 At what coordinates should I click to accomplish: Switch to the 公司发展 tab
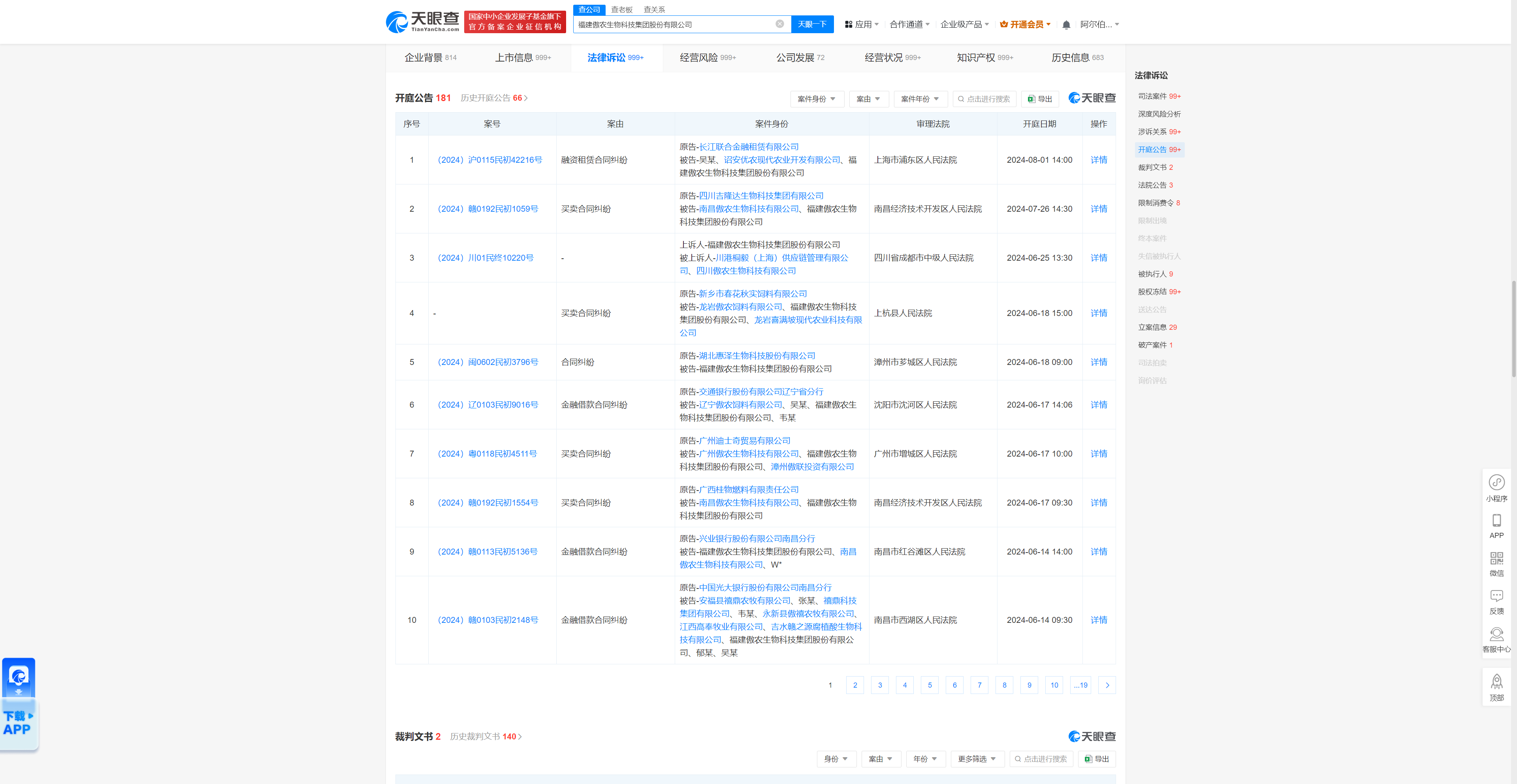tap(800, 58)
